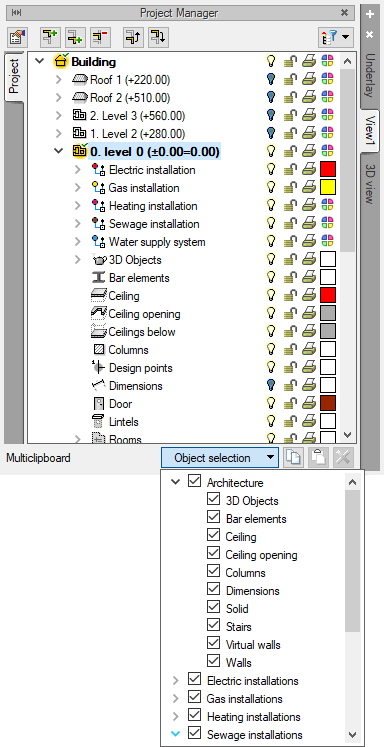The image size is (384, 747).
Task: Expand the Electric installation tree node
Action: click(x=78, y=170)
